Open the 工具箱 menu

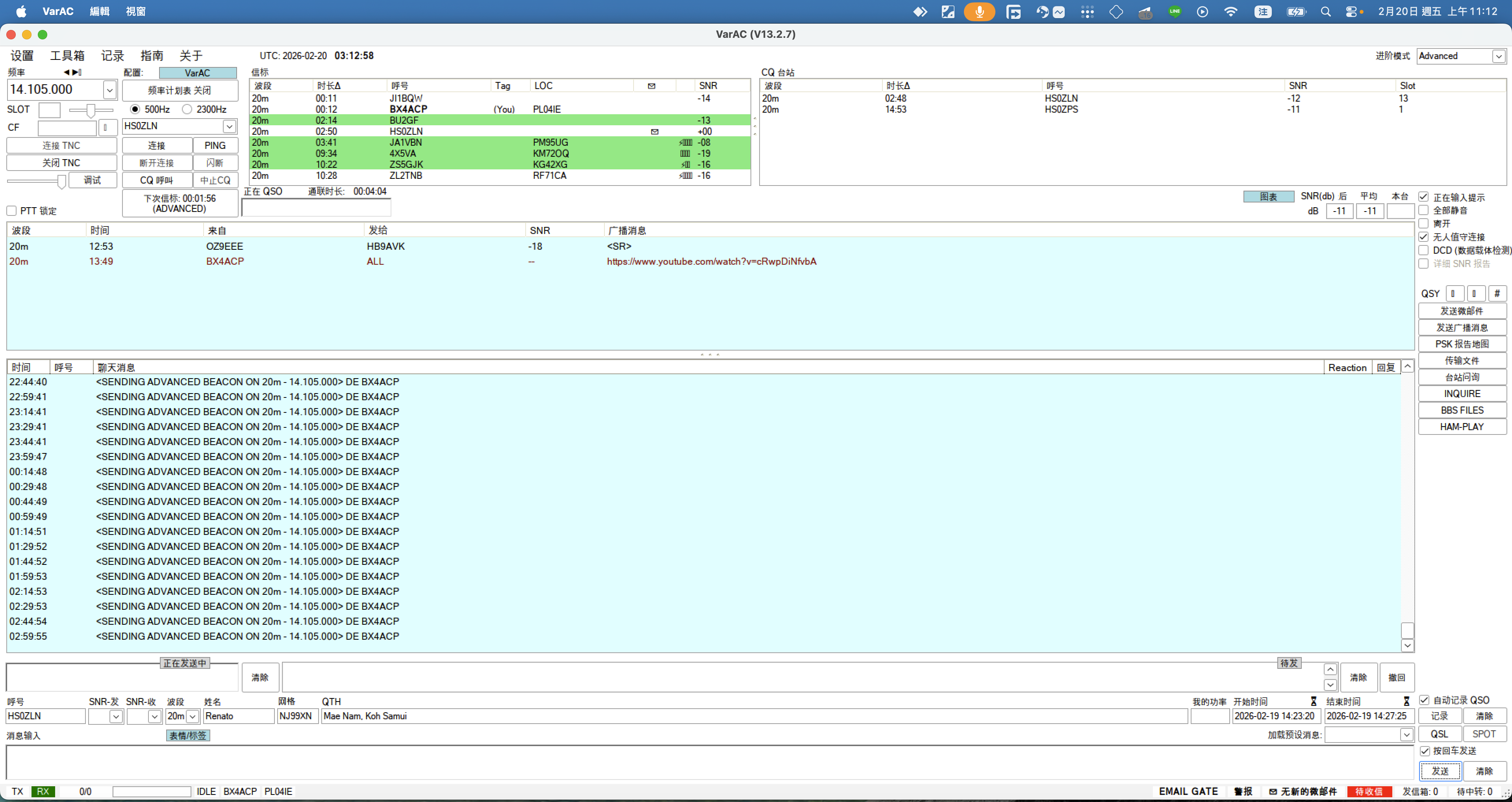click(67, 56)
